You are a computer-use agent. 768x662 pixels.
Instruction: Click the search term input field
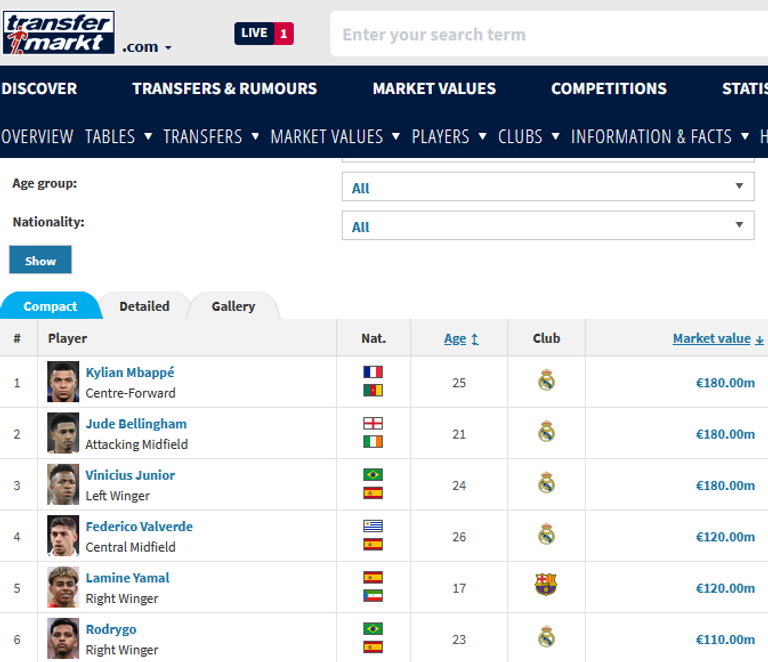(x=540, y=34)
